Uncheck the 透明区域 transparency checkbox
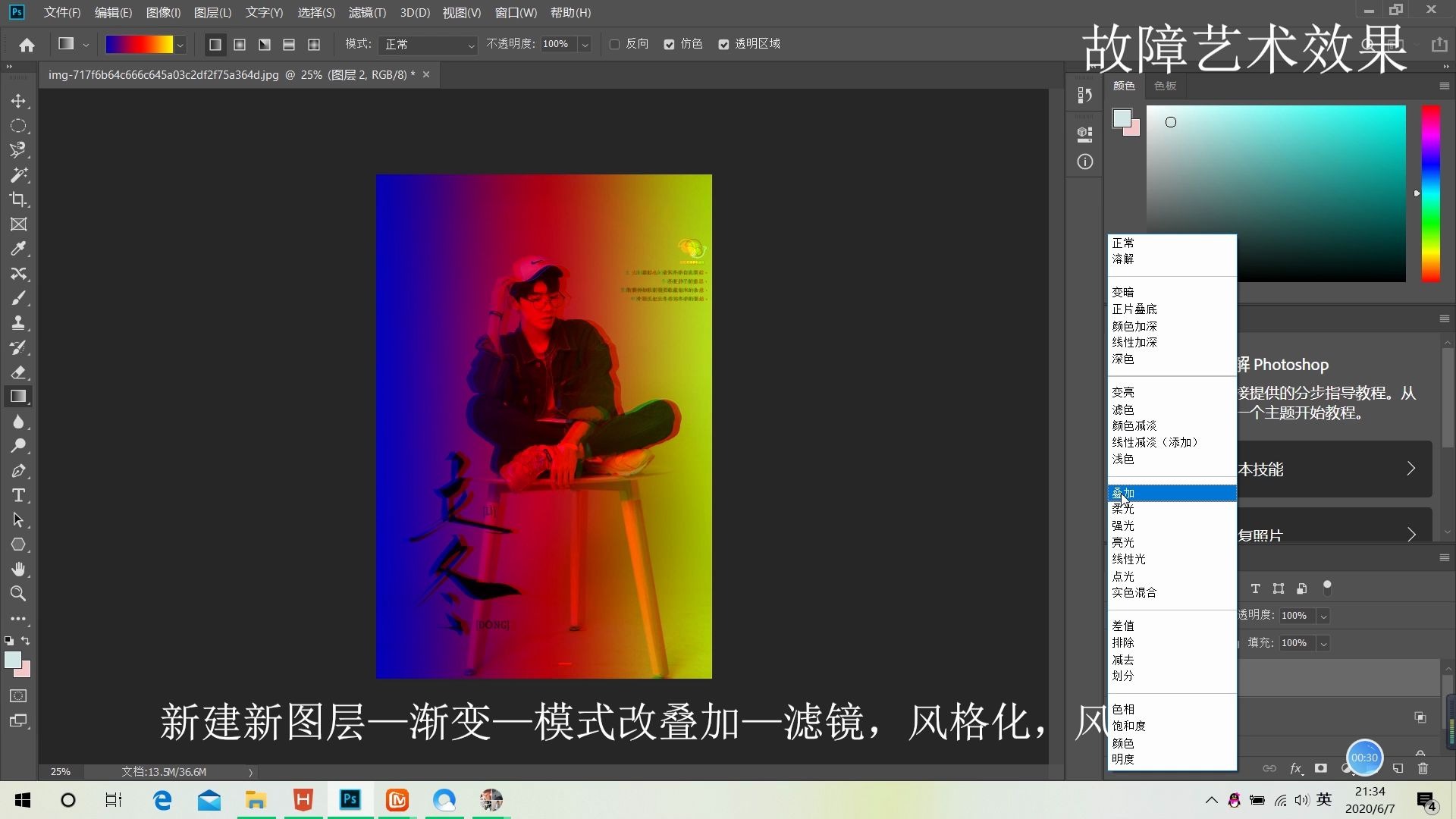This screenshot has width=1456, height=819. (723, 45)
